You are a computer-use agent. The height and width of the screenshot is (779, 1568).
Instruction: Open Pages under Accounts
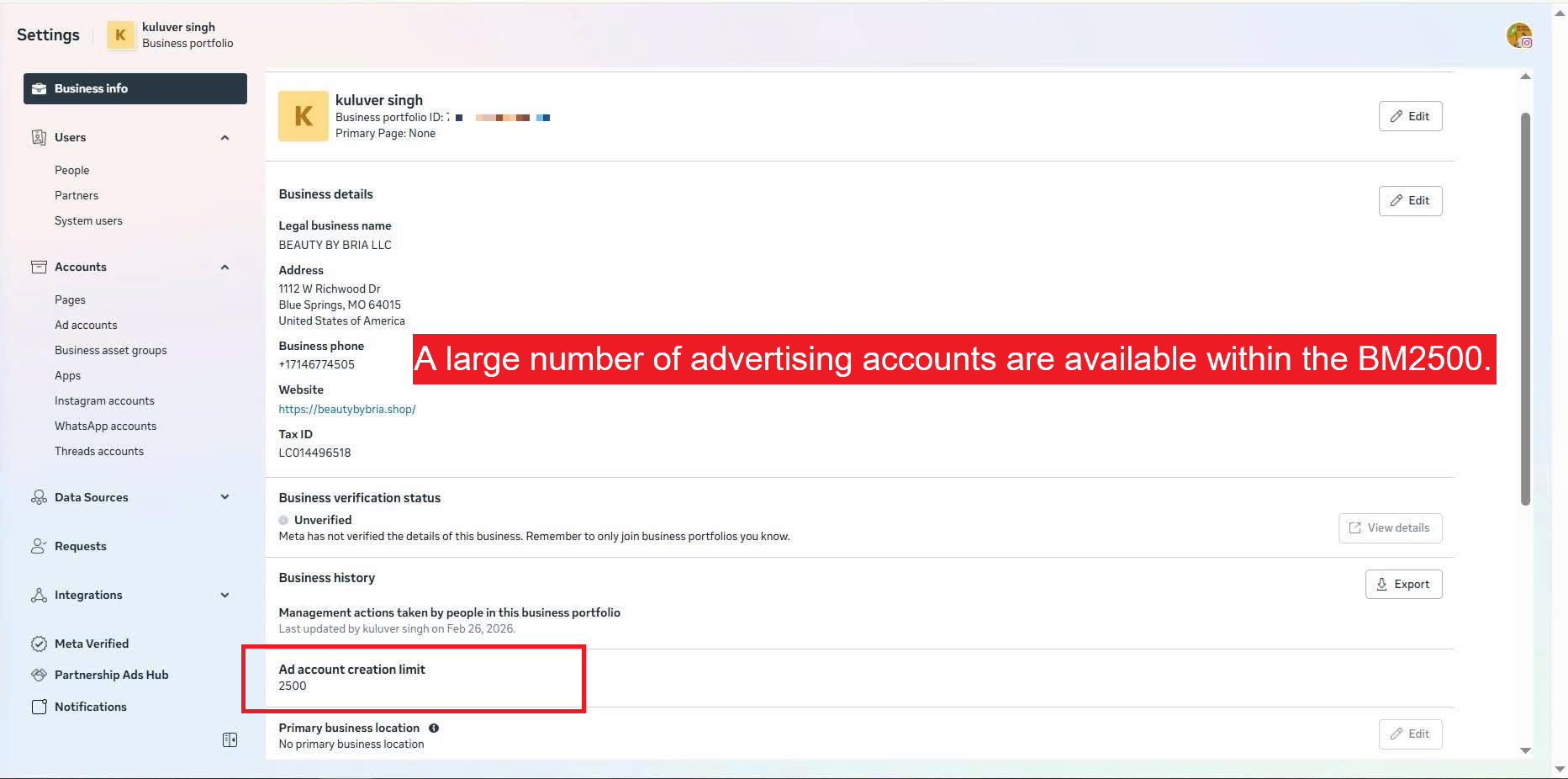[x=71, y=299]
